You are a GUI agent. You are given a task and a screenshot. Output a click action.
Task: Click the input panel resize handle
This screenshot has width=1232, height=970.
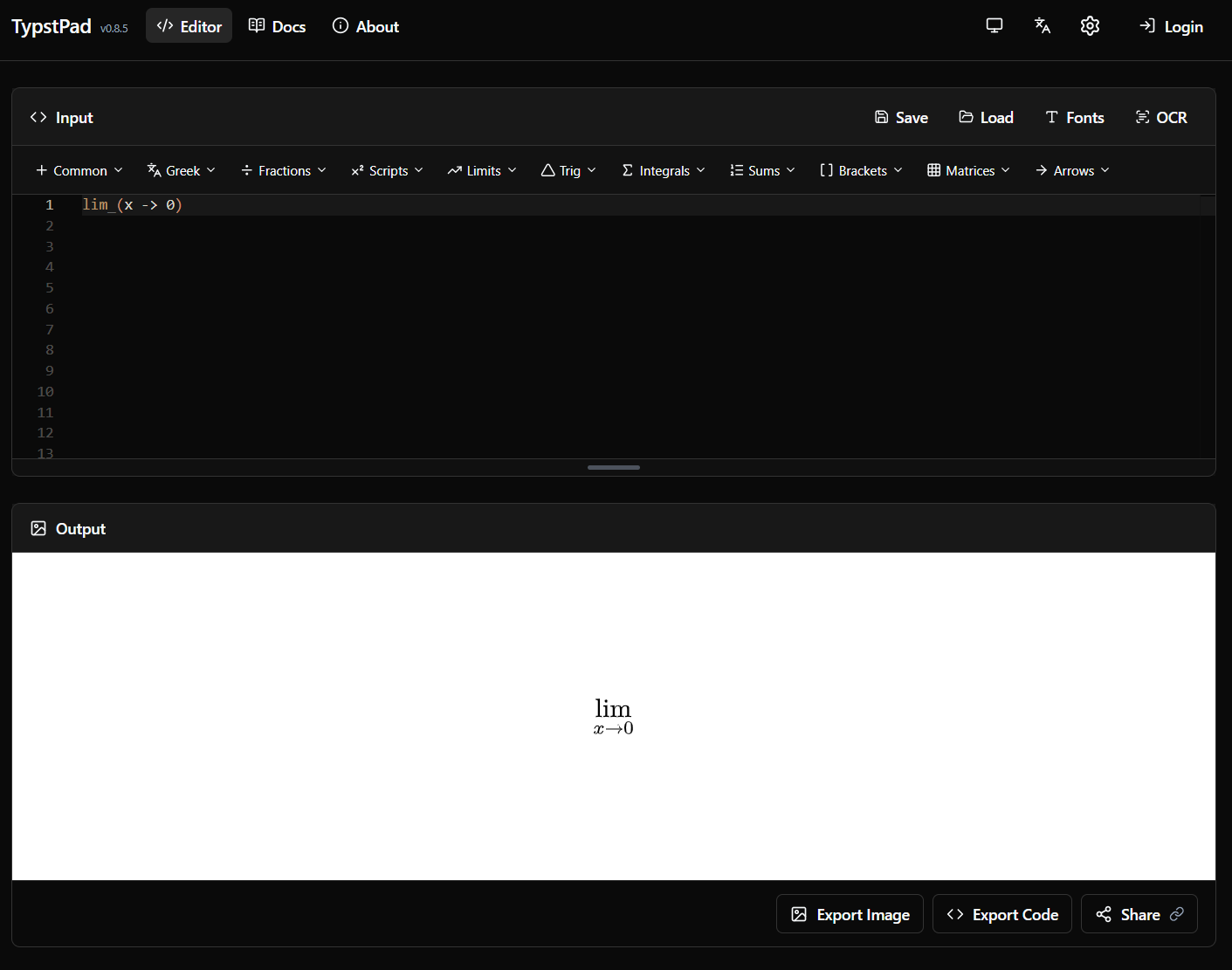(x=614, y=468)
